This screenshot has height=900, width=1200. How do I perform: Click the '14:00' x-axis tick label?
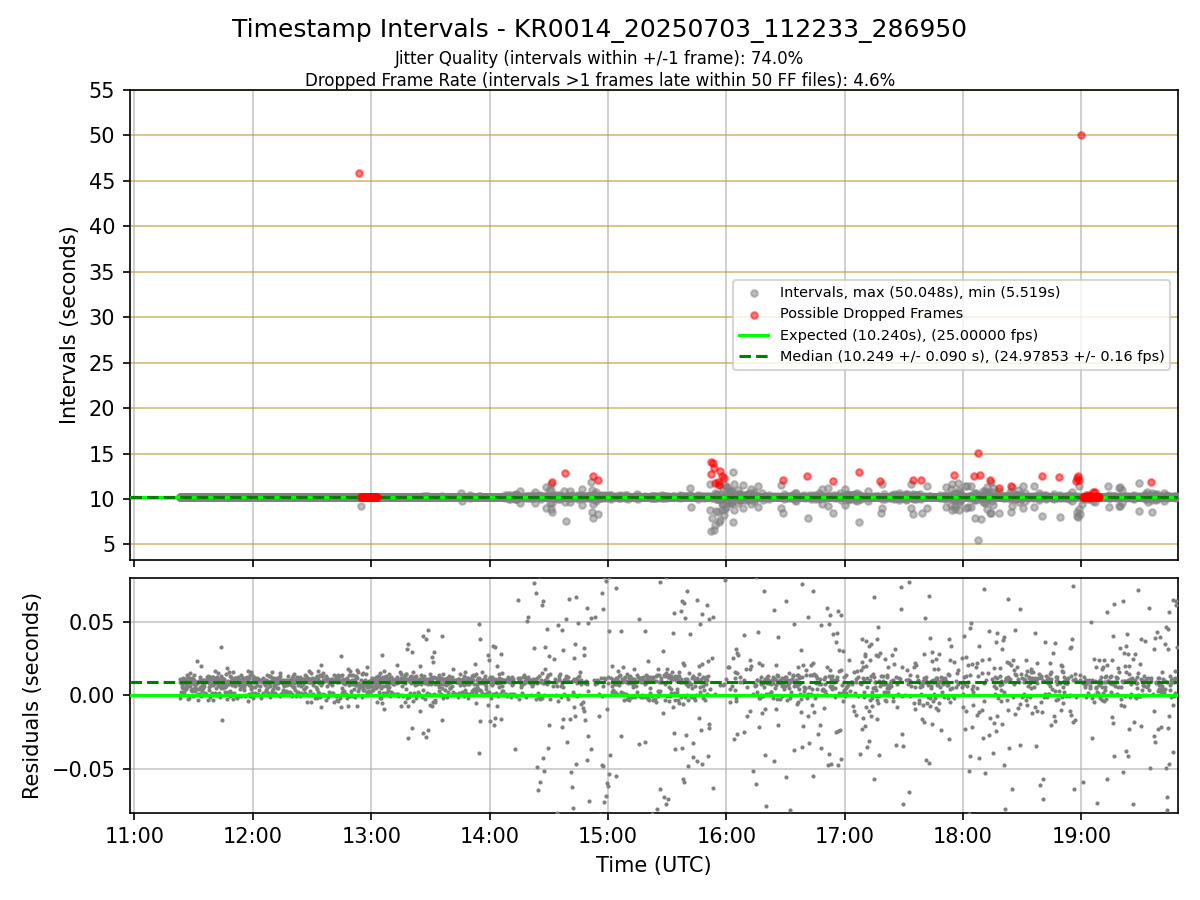point(489,834)
